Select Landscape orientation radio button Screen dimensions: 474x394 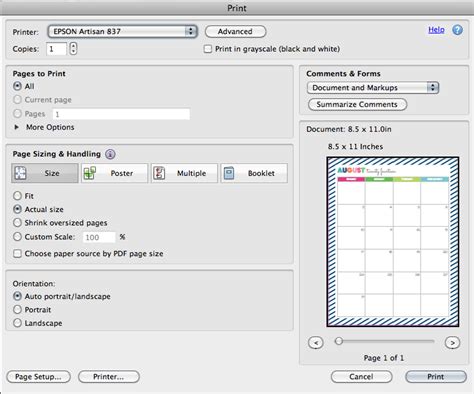(17, 323)
